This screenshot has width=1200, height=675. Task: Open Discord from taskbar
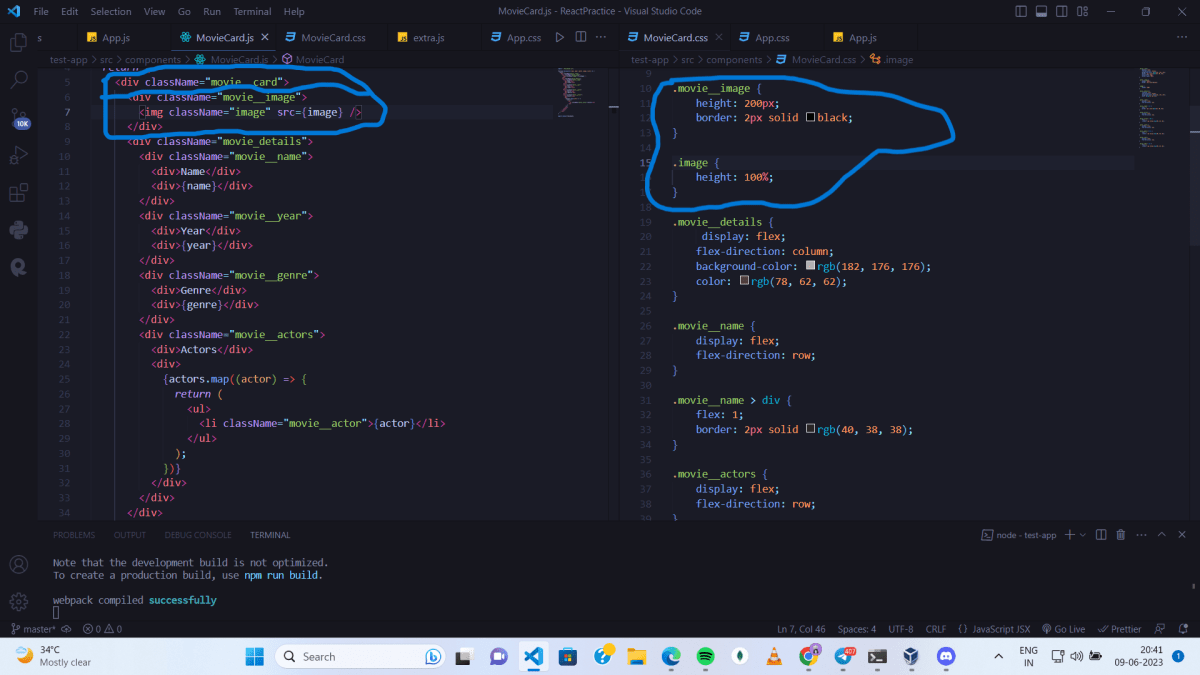pos(946,656)
